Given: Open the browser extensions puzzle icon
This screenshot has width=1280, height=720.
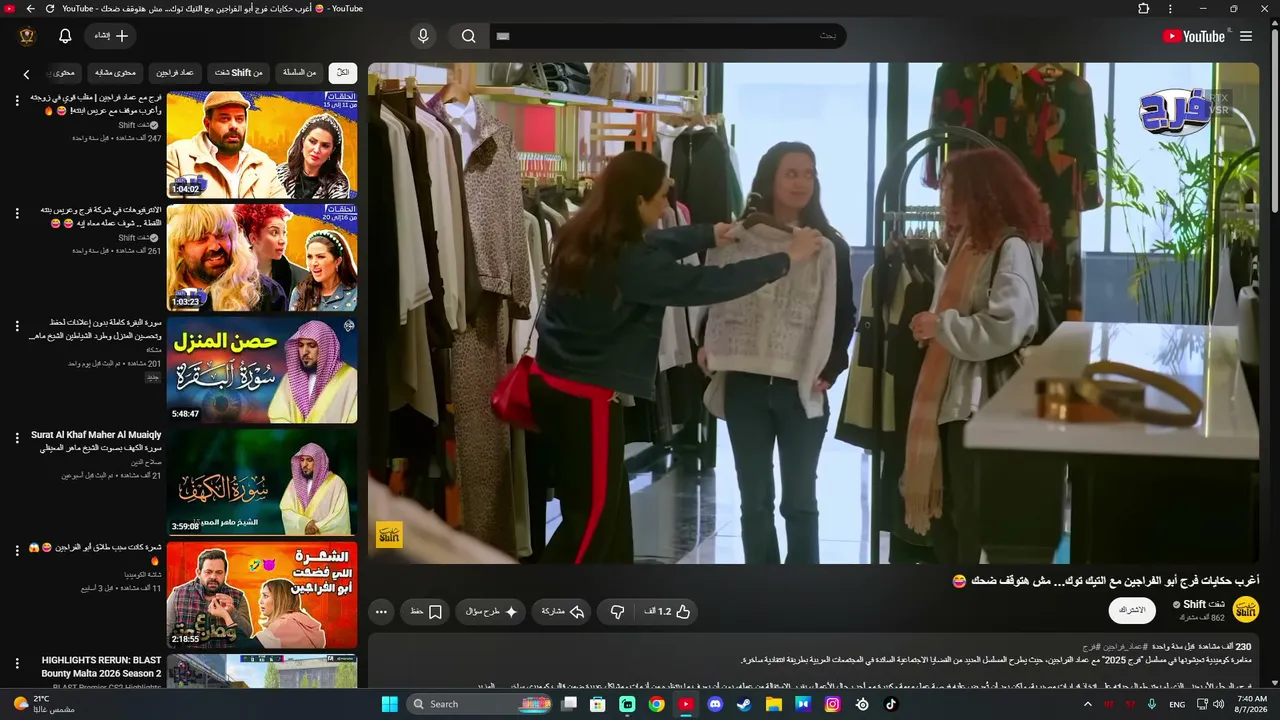Looking at the screenshot, I should [x=1144, y=9].
